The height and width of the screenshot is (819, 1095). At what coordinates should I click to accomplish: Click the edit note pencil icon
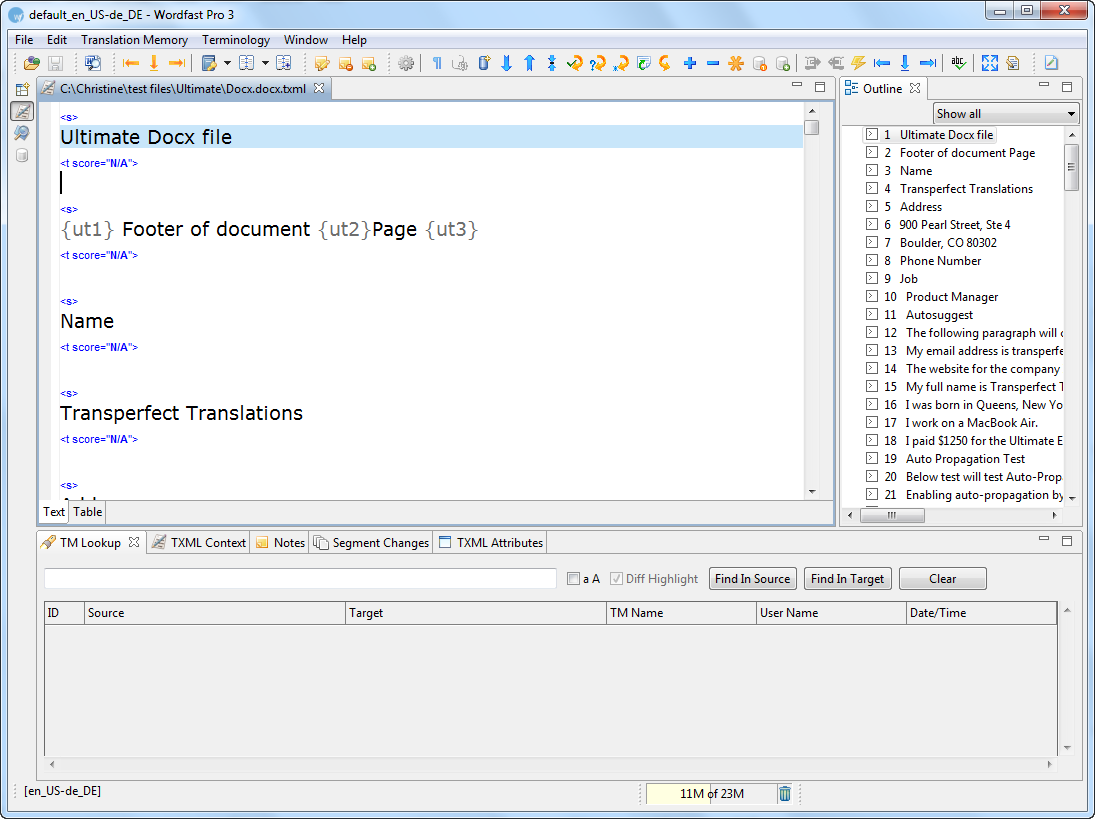(x=322, y=64)
